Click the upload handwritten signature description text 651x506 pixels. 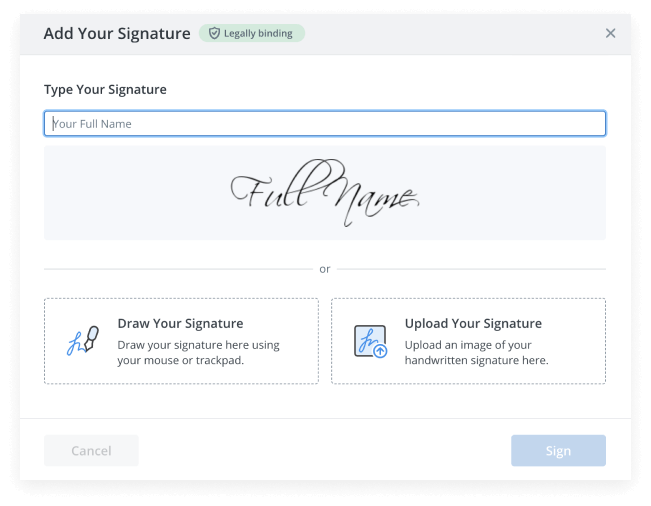476,353
